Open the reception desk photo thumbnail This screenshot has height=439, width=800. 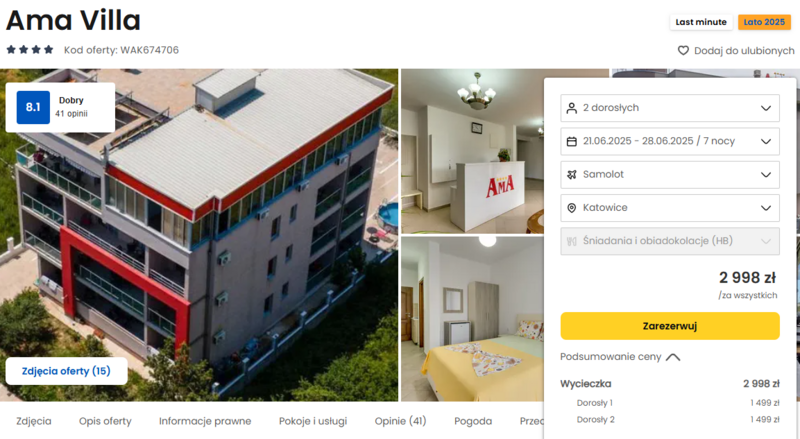click(x=472, y=151)
